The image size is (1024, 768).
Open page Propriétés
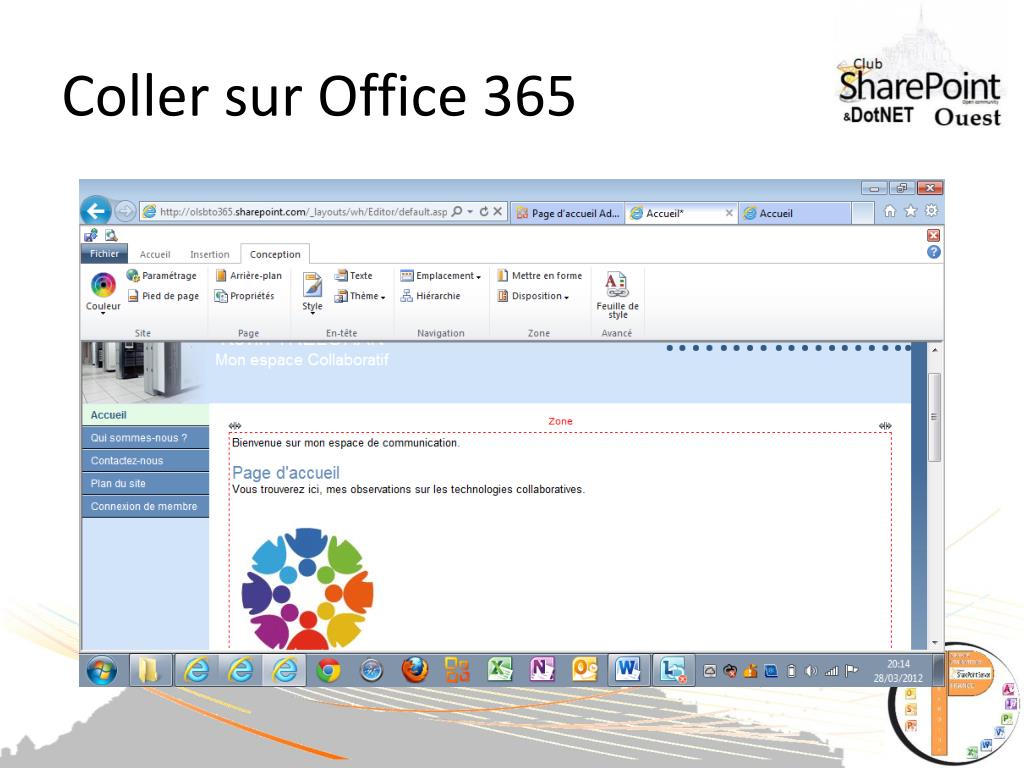tap(245, 296)
